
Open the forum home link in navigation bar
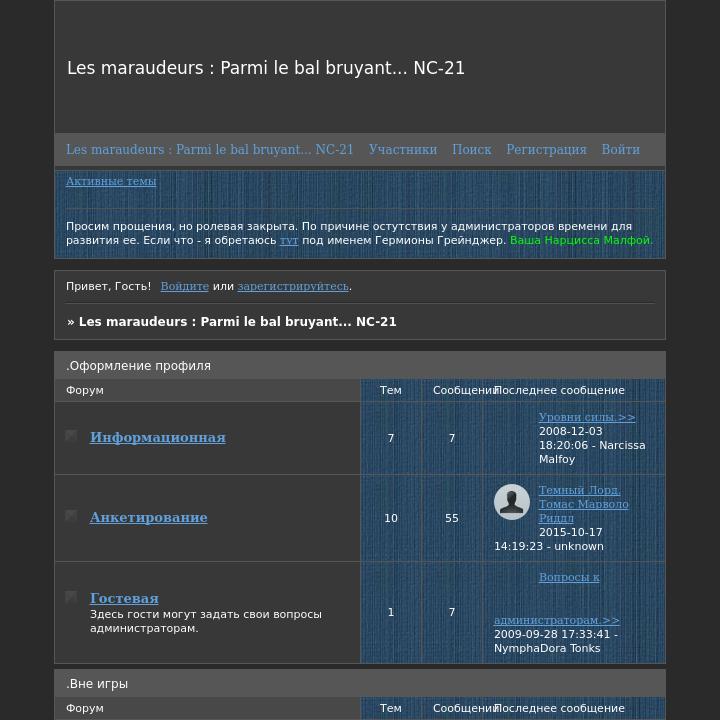tap(209, 149)
